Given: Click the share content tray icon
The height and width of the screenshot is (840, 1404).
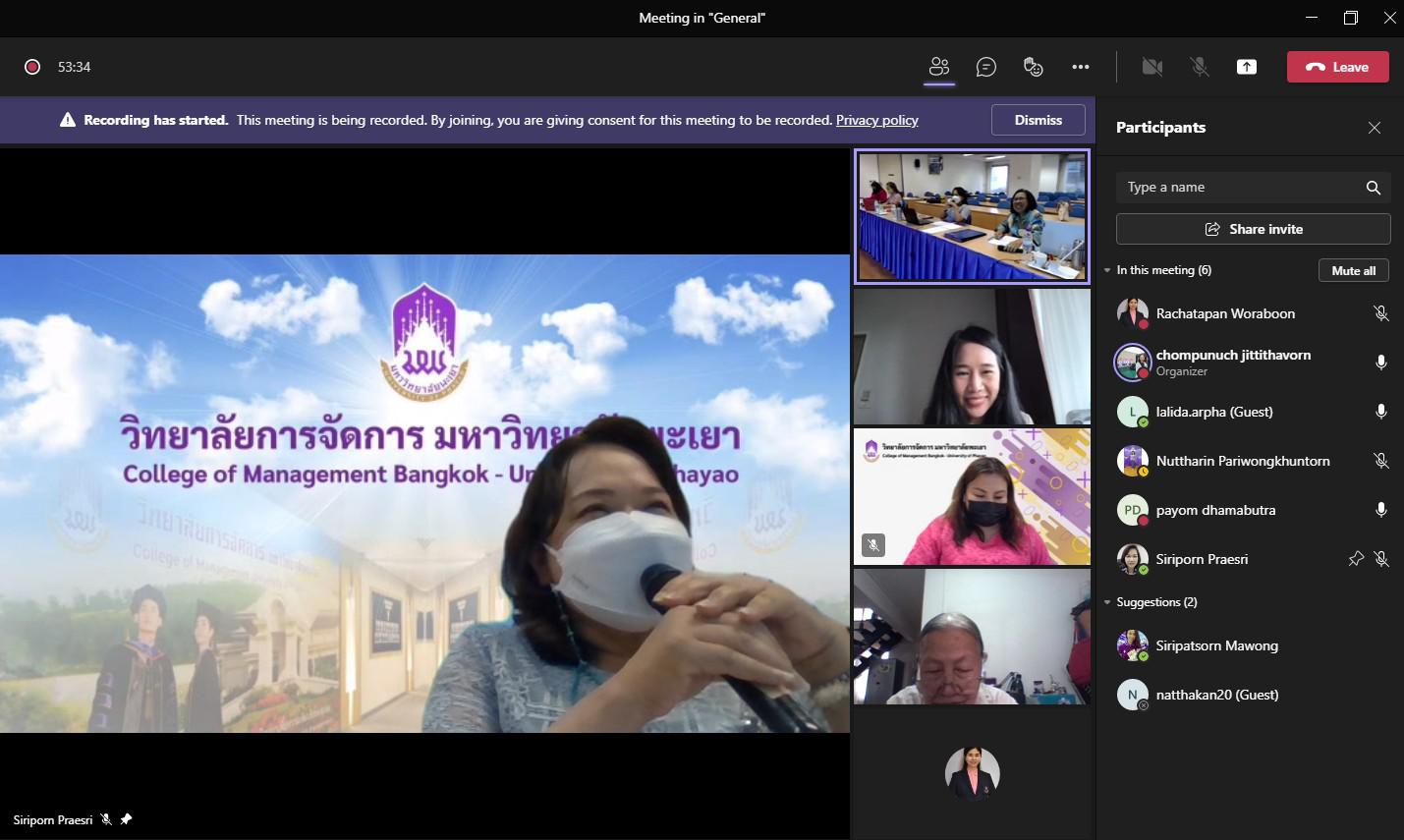Looking at the screenshot, I should (1247, 67).
